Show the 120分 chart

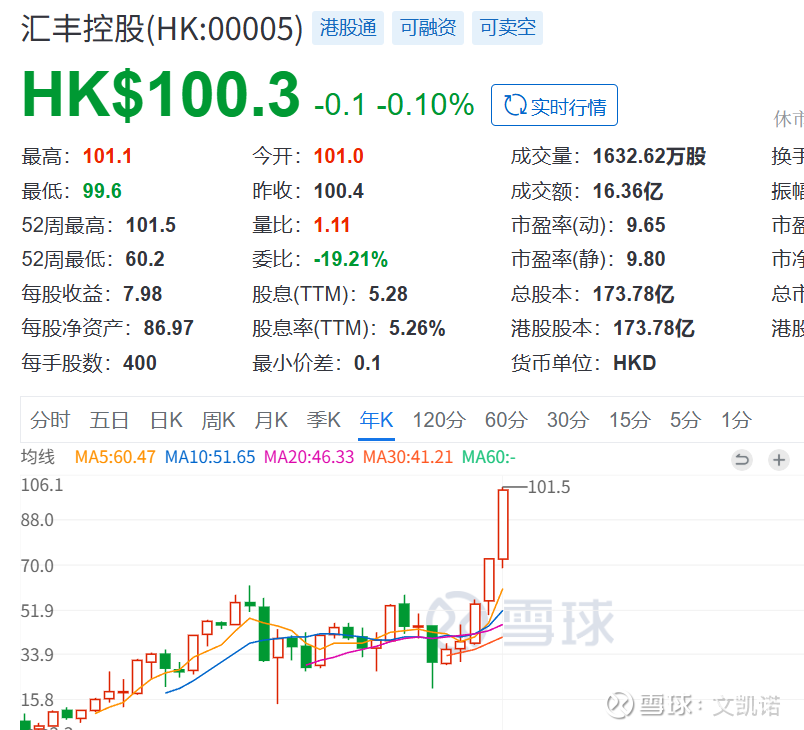439,420
